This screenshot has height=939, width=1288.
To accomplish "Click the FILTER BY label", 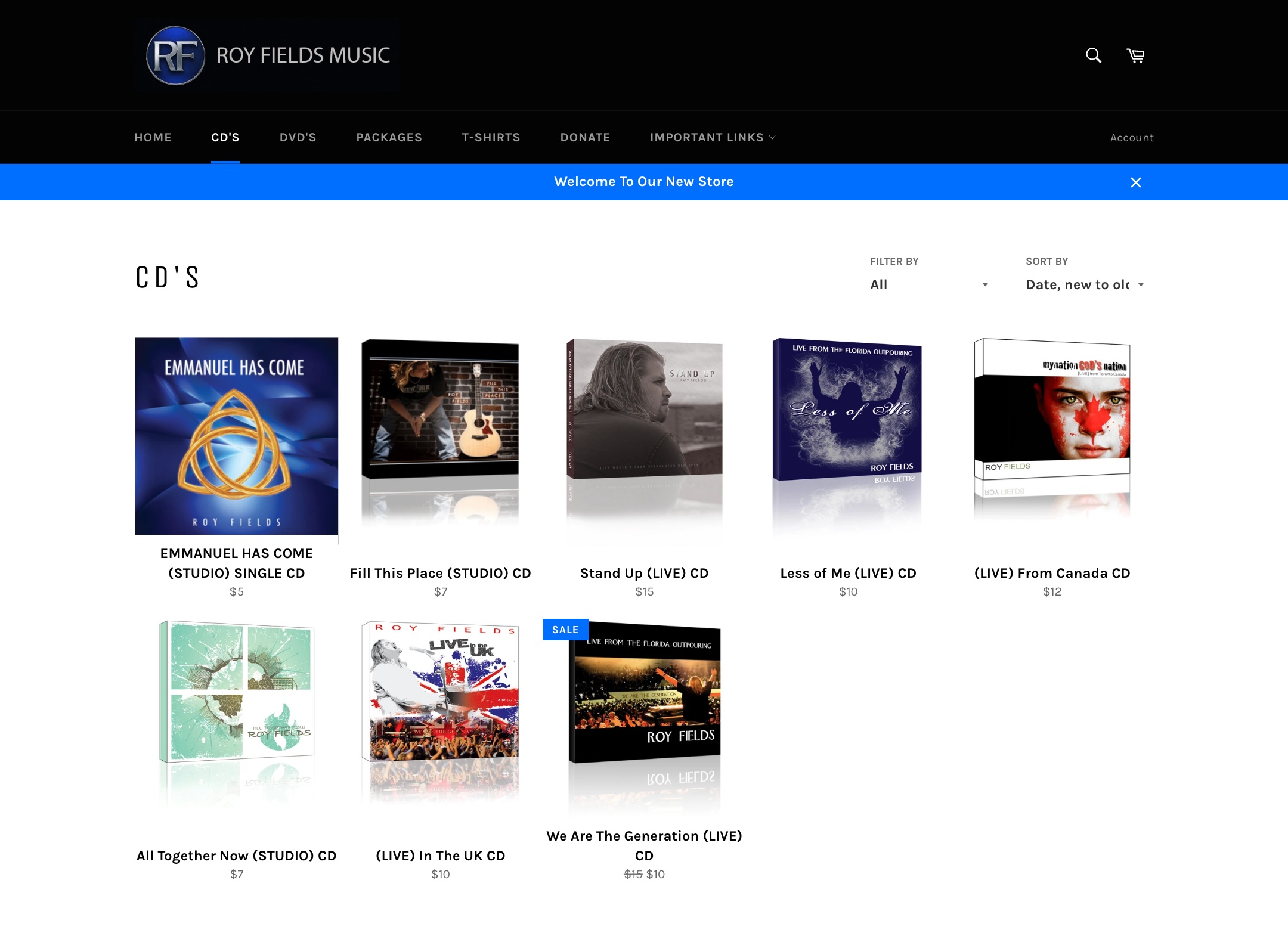I will pyautogui.click(x=894, y=261).
